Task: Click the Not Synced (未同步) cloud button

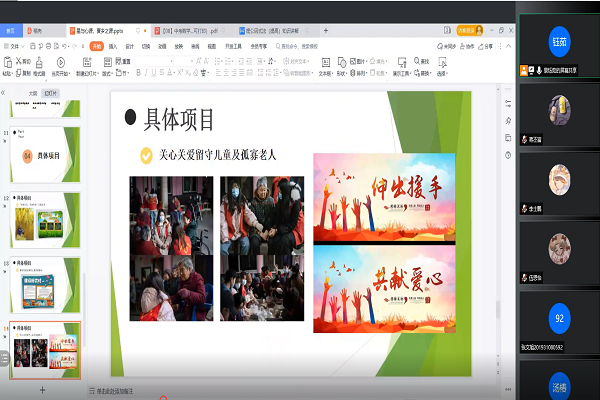Action: pyautogui.click(x=447, y=46)
